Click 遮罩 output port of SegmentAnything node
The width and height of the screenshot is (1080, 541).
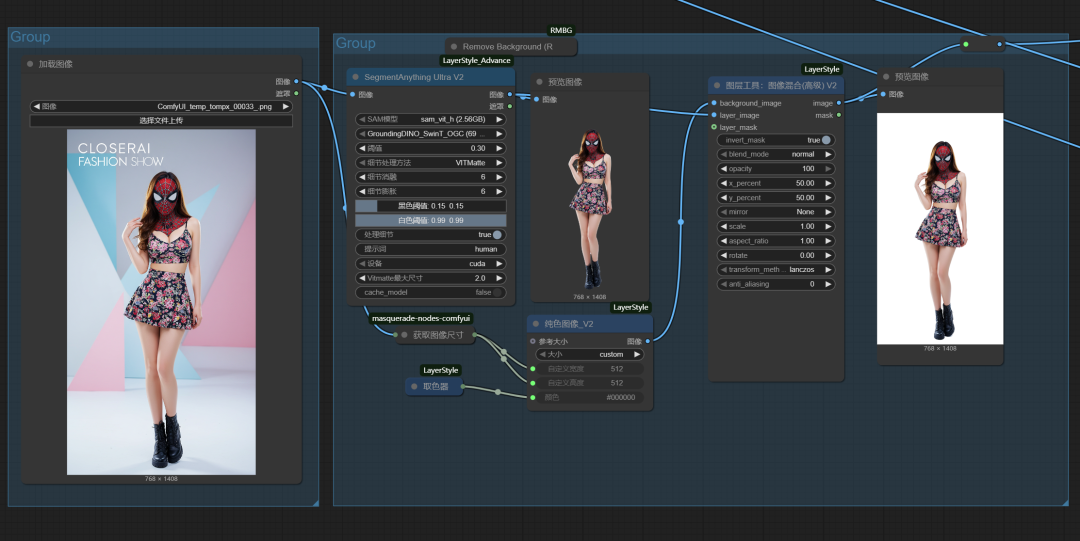pos(510,106)
